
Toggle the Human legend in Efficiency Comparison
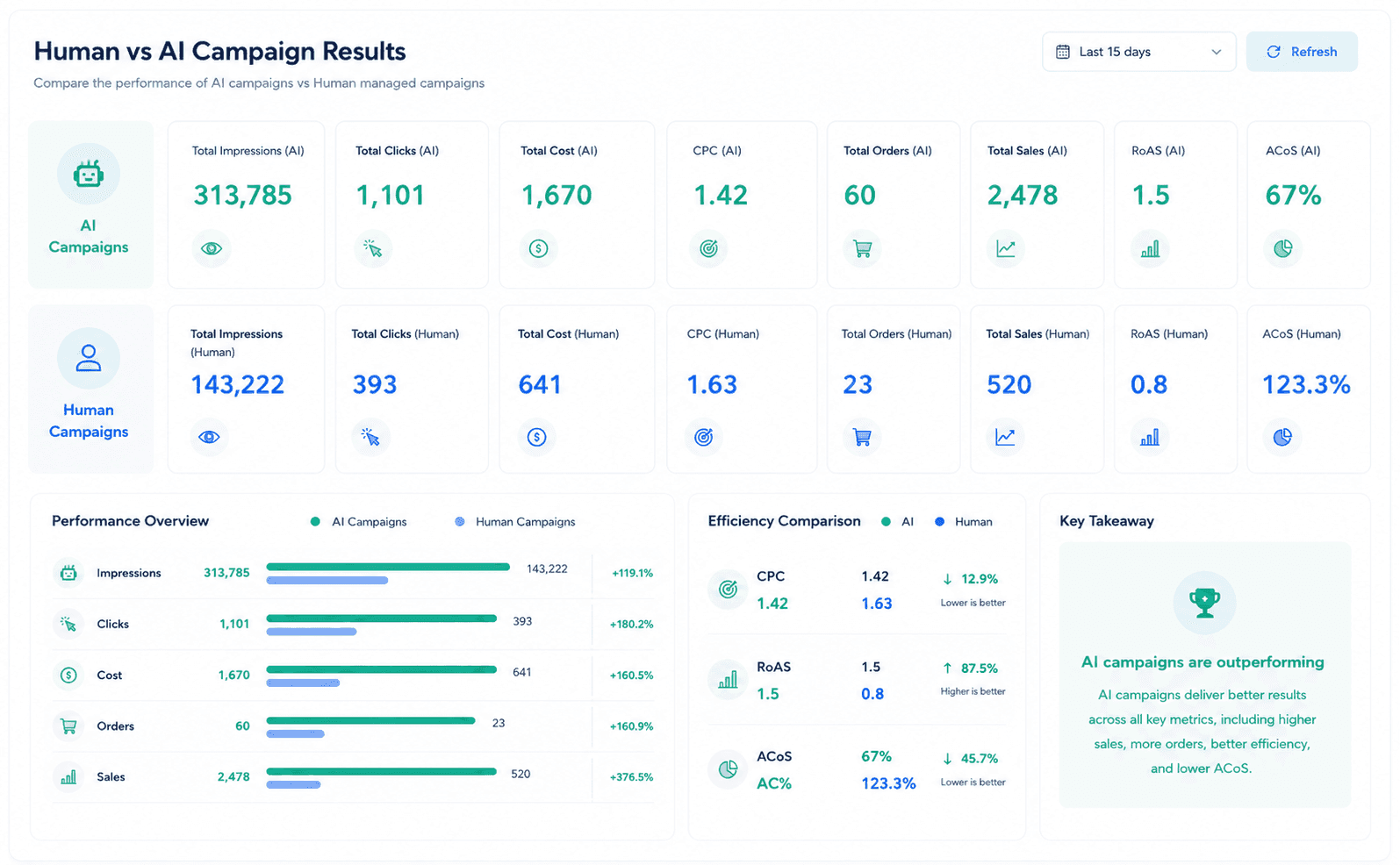tap(964, 522)
